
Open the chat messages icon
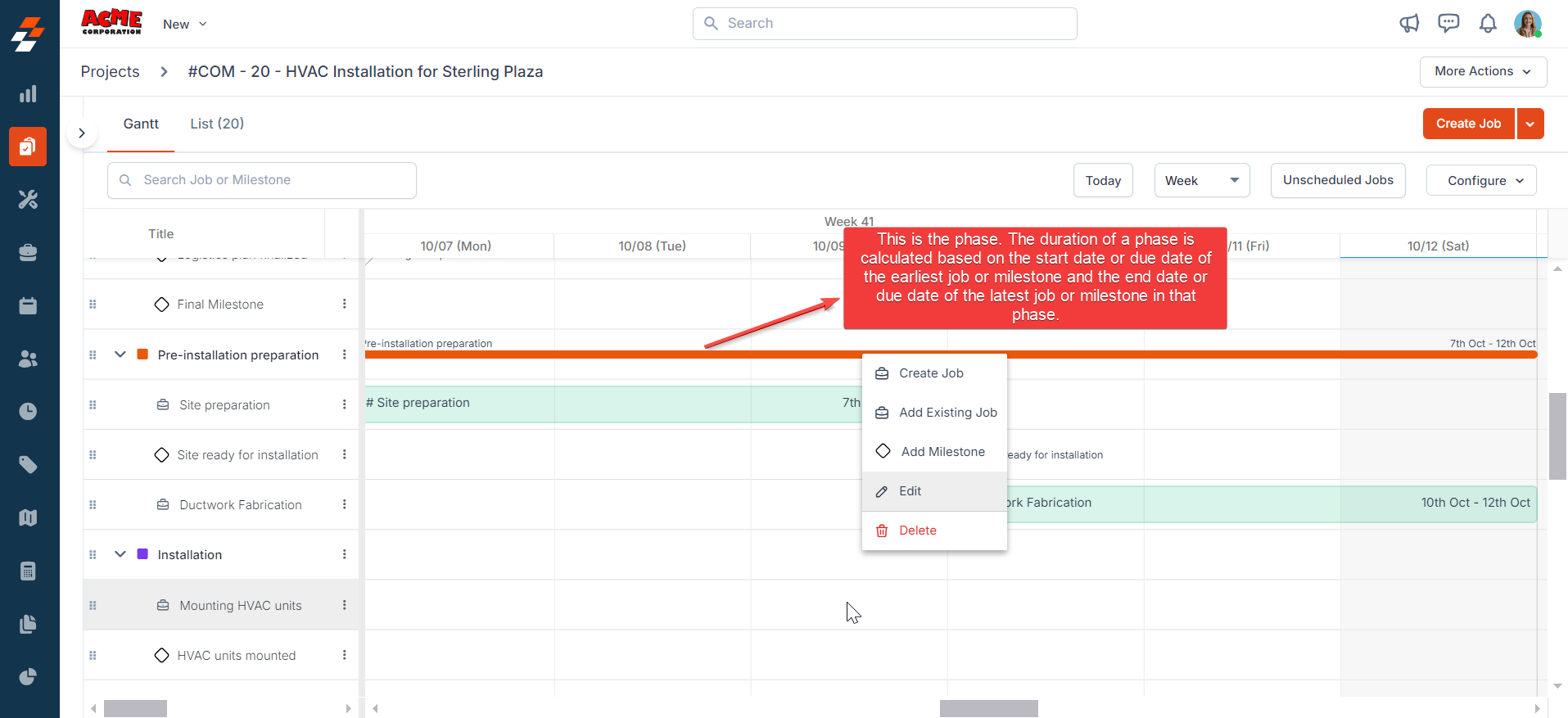pyautogui.click(x=1448, y=24)
